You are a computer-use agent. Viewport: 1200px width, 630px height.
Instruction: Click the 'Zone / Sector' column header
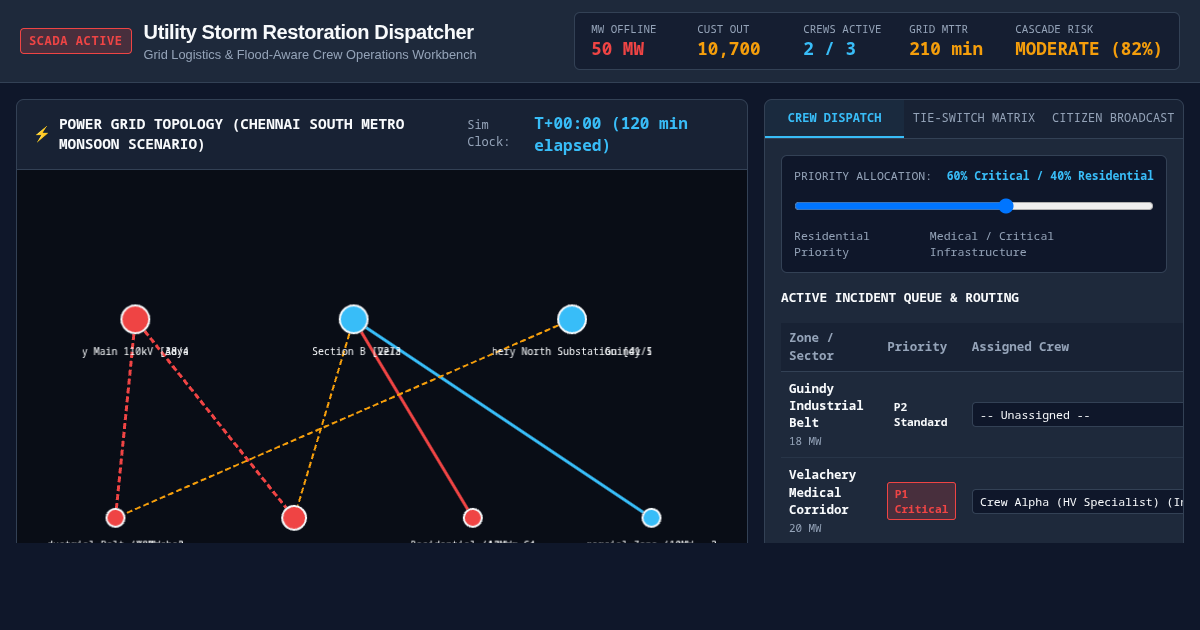pyautogui.click(x=812, y=346)
